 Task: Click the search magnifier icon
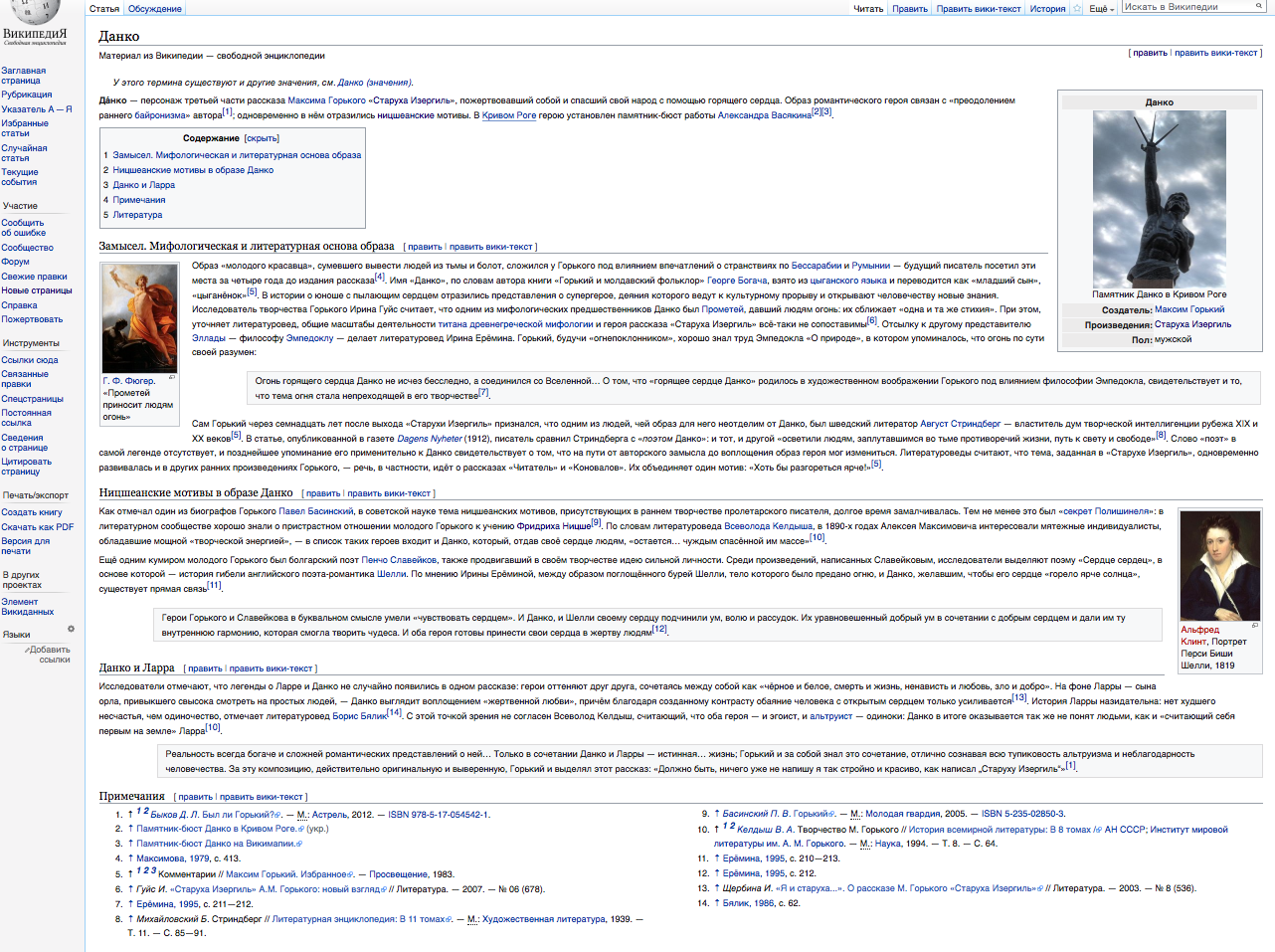[x=1258, y=6]
